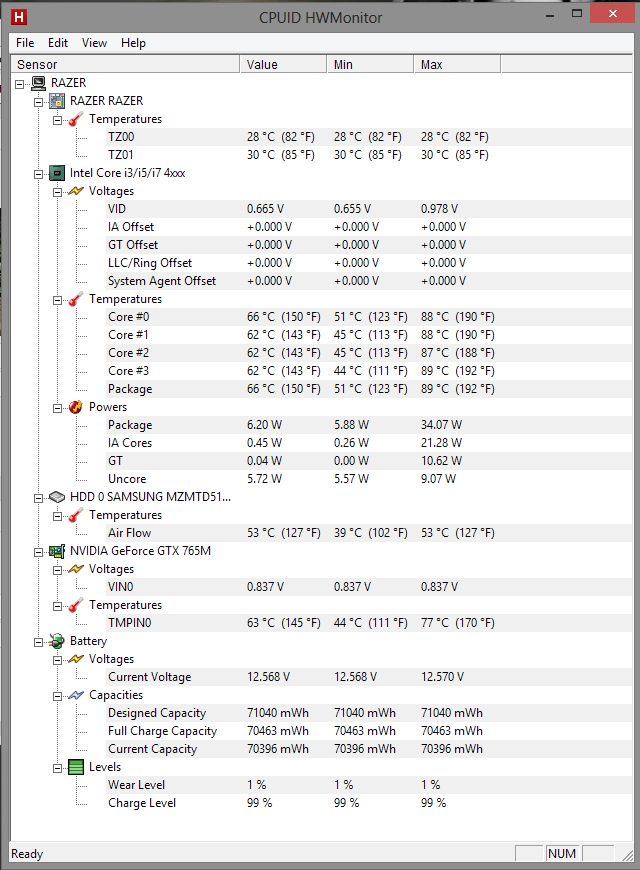Click the RAZER RAZER motherboard icon

[57, 101]
